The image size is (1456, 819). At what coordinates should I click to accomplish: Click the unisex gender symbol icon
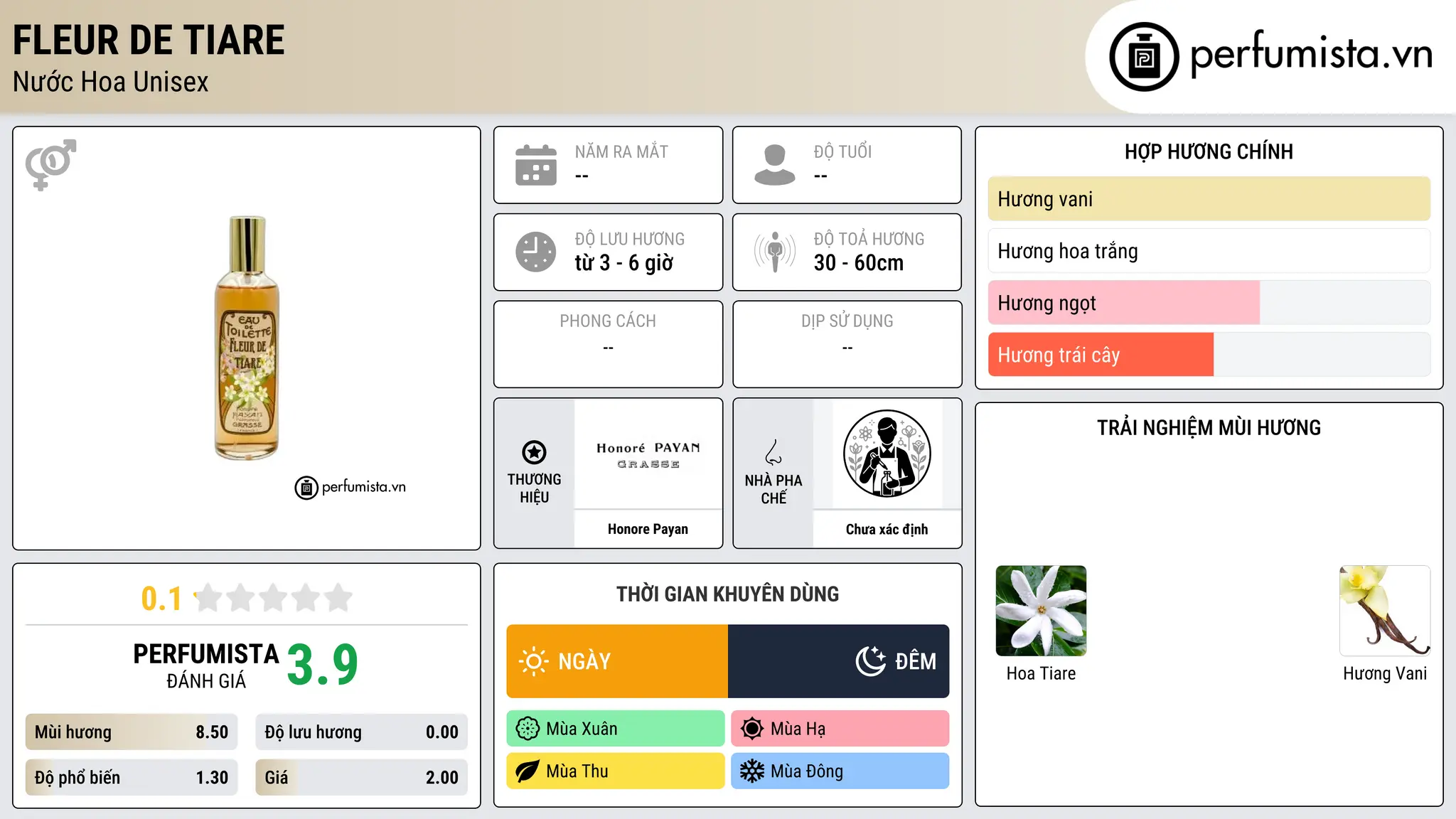[50, 164]
